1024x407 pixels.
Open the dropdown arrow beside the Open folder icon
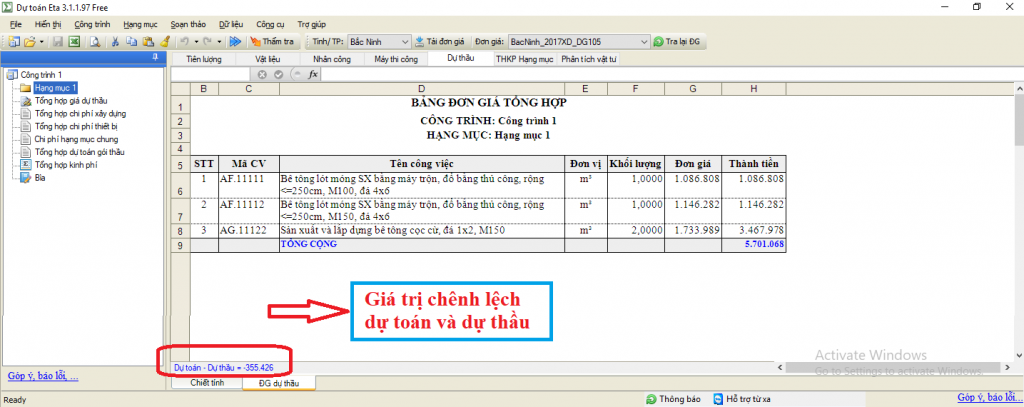(x=42, y=42)
